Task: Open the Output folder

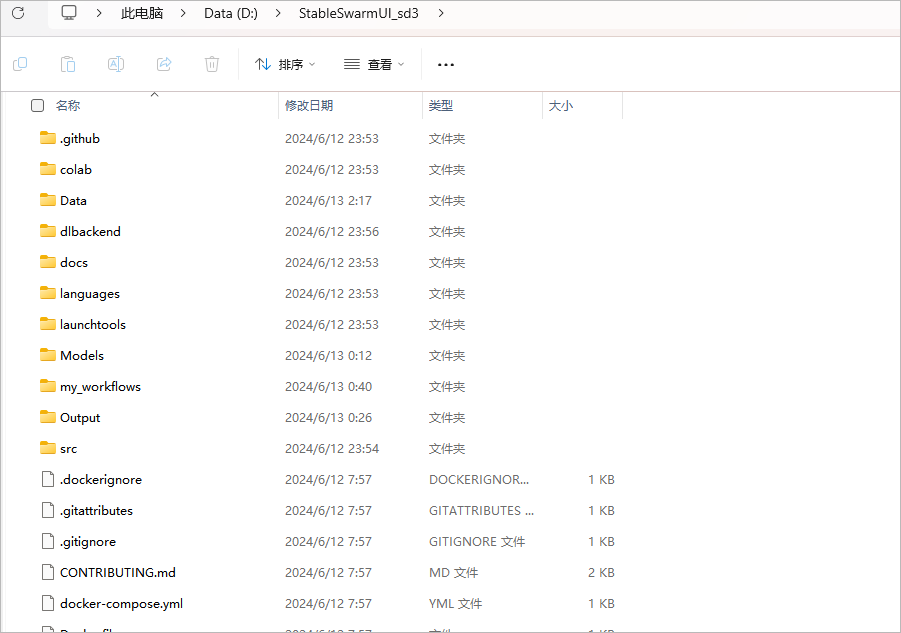Action: (80, 417)
